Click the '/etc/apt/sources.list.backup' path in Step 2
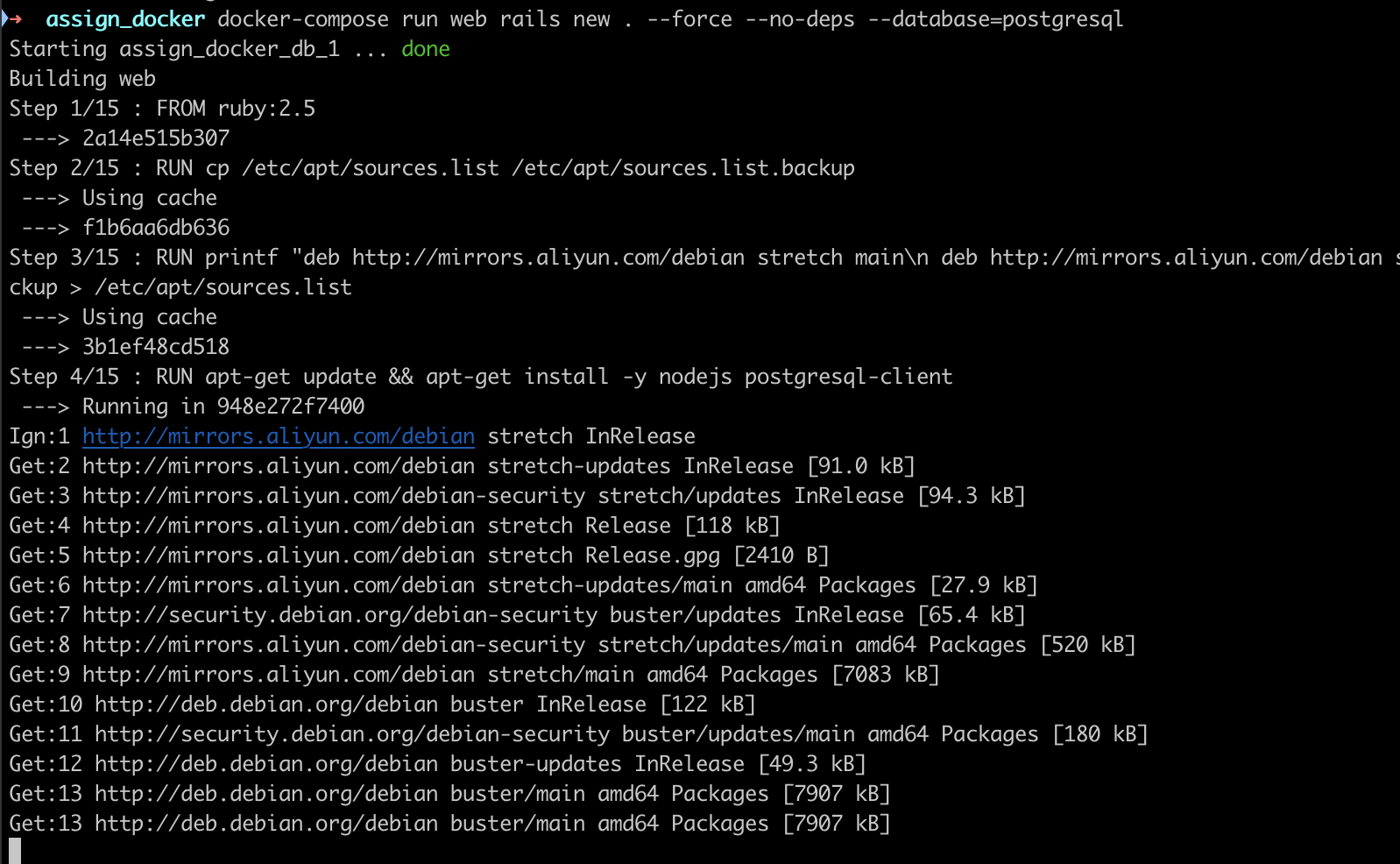The width and height of the screenshot is (1400, 864). click(x=683, y=168)
